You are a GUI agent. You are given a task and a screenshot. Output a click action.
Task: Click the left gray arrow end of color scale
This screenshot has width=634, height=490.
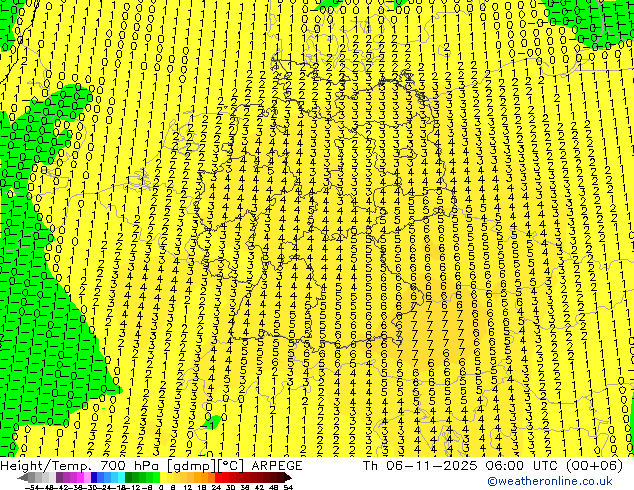(x=23, y=477)
